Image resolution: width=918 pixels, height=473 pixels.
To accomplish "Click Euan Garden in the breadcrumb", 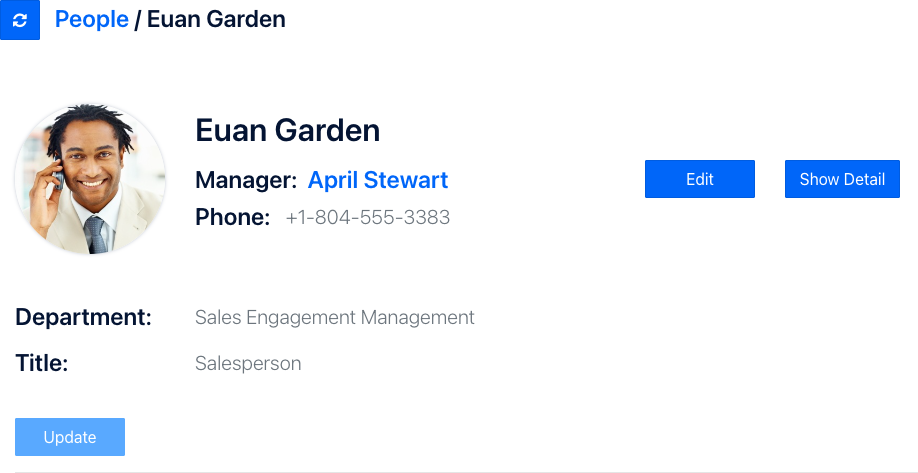I will [x=216, y=19].
